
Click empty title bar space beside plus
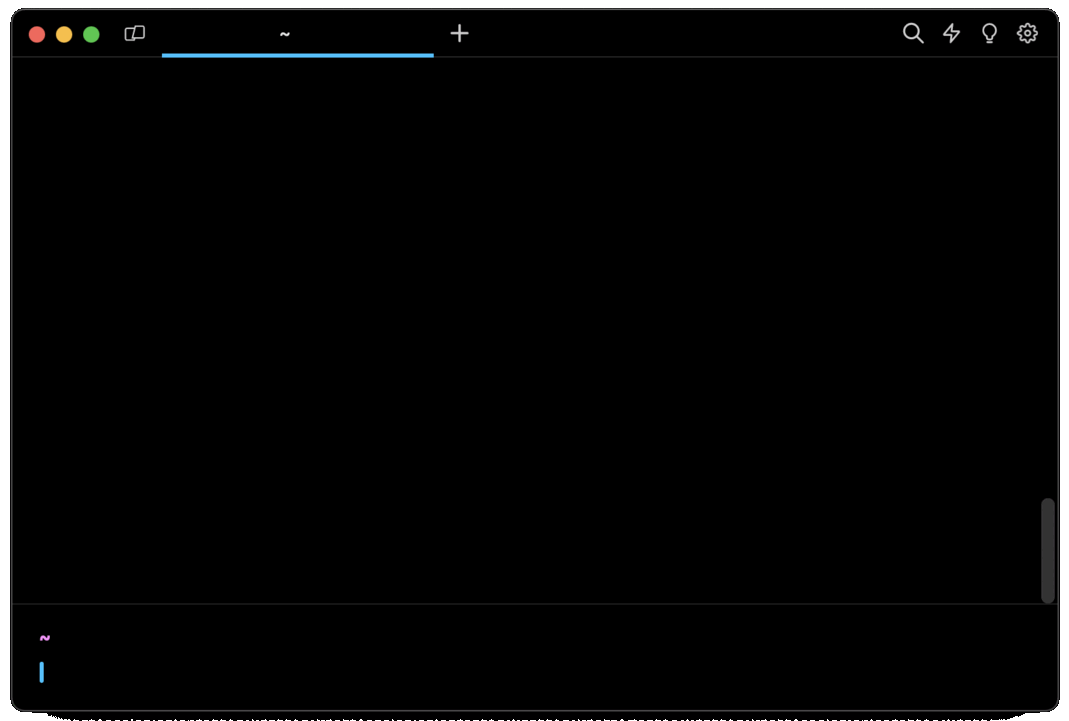680,34
